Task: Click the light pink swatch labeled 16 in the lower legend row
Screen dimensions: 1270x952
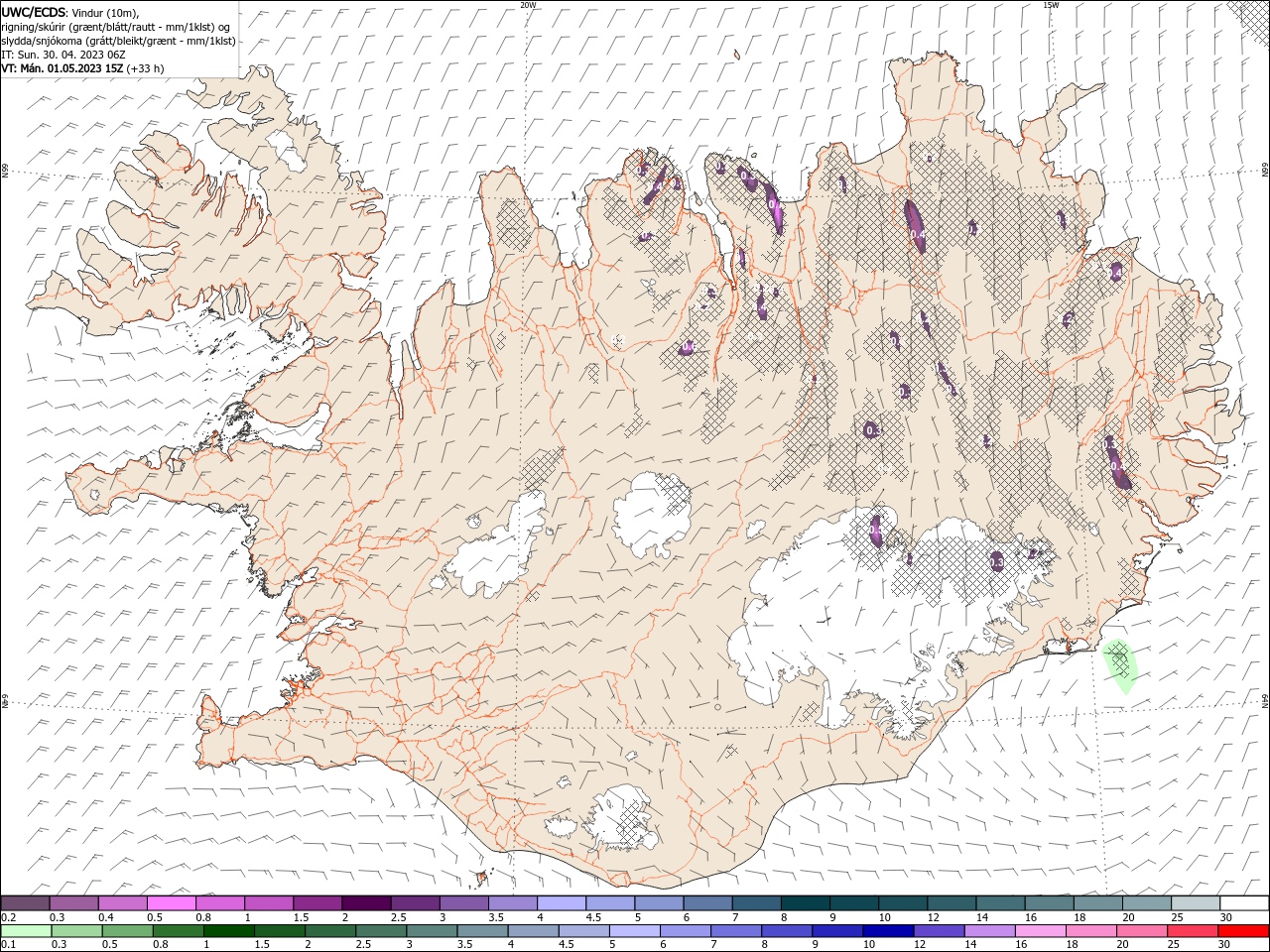Action: pyautogui.click(x=1040, y=930)
